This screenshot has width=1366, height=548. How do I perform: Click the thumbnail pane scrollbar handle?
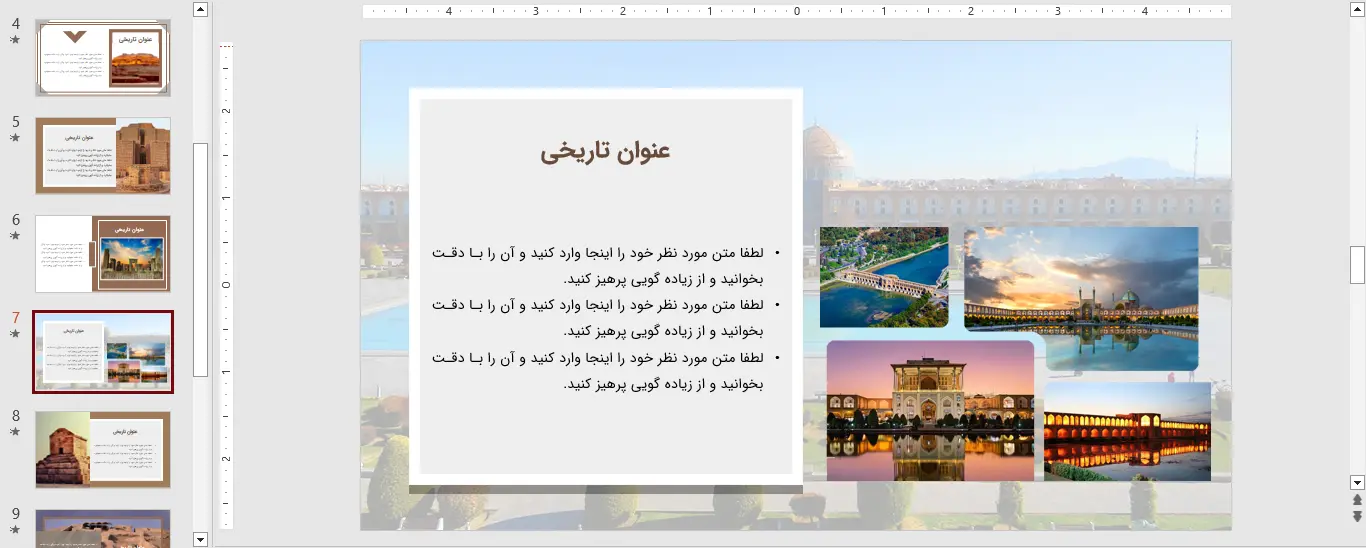click(x=200, y=259)
